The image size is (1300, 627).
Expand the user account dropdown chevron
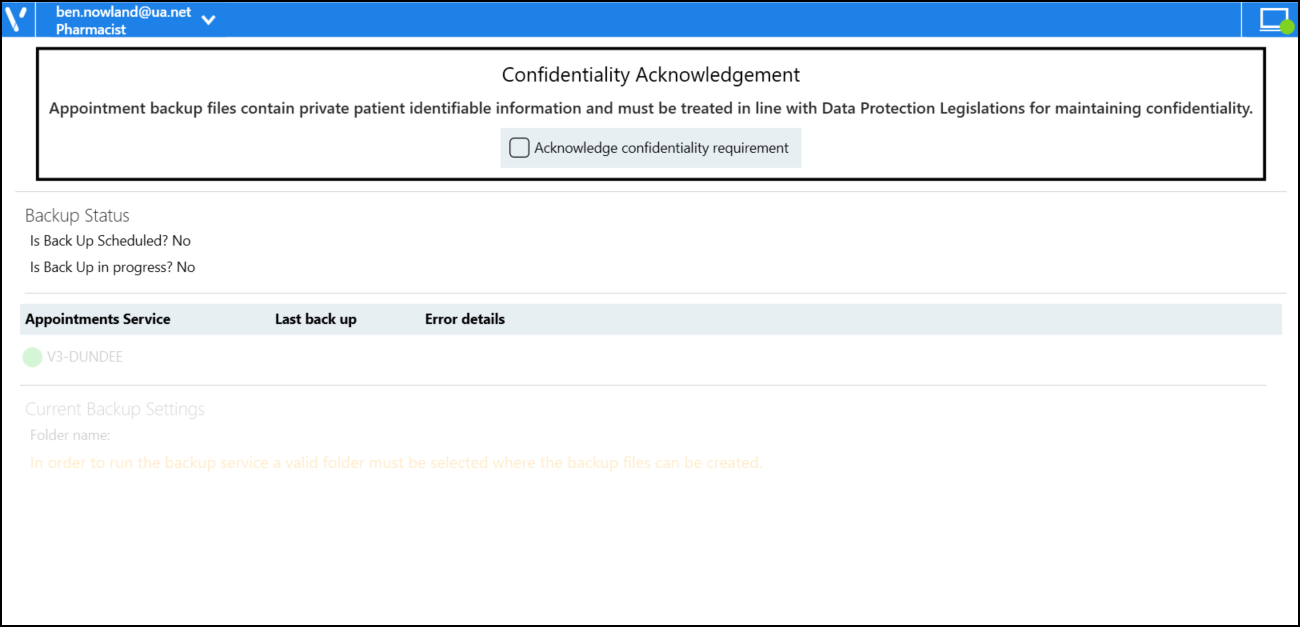click(x=209, y=20)
